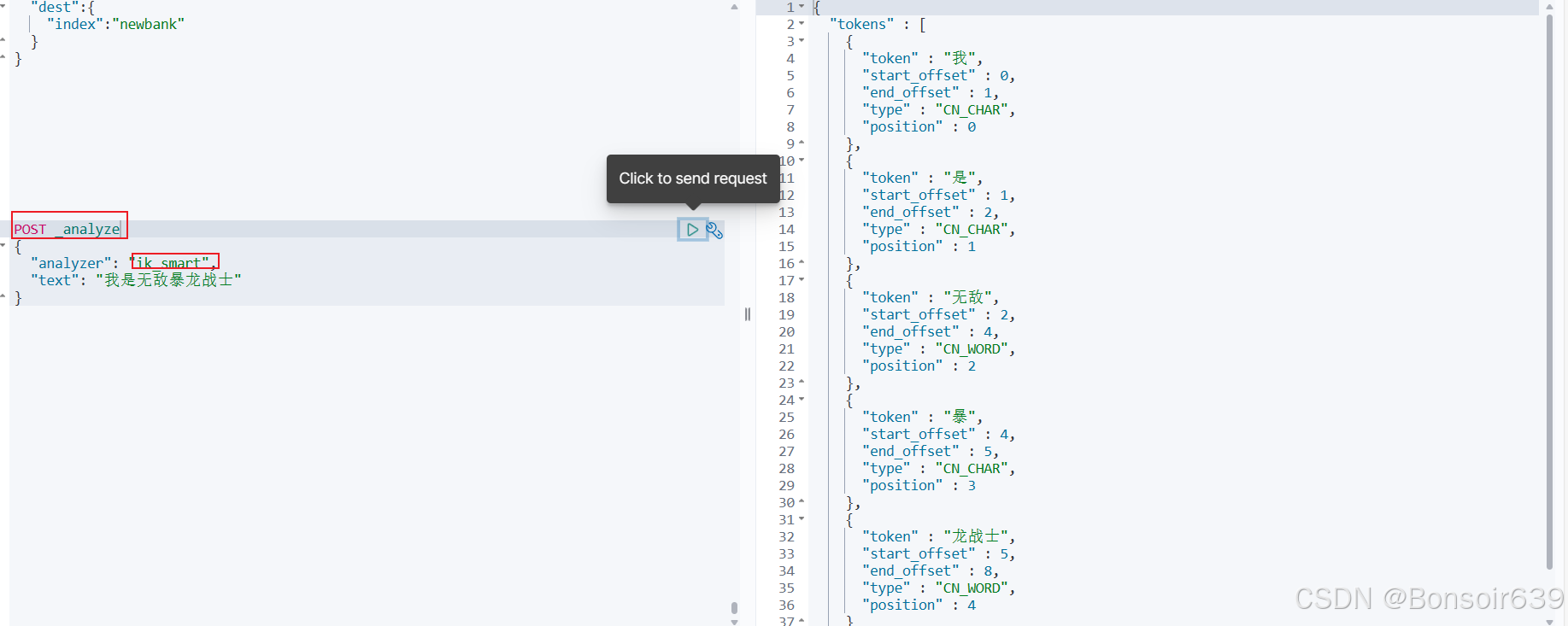
Task: Fold the token object starting at line 31
Action: tap(802, 519)
